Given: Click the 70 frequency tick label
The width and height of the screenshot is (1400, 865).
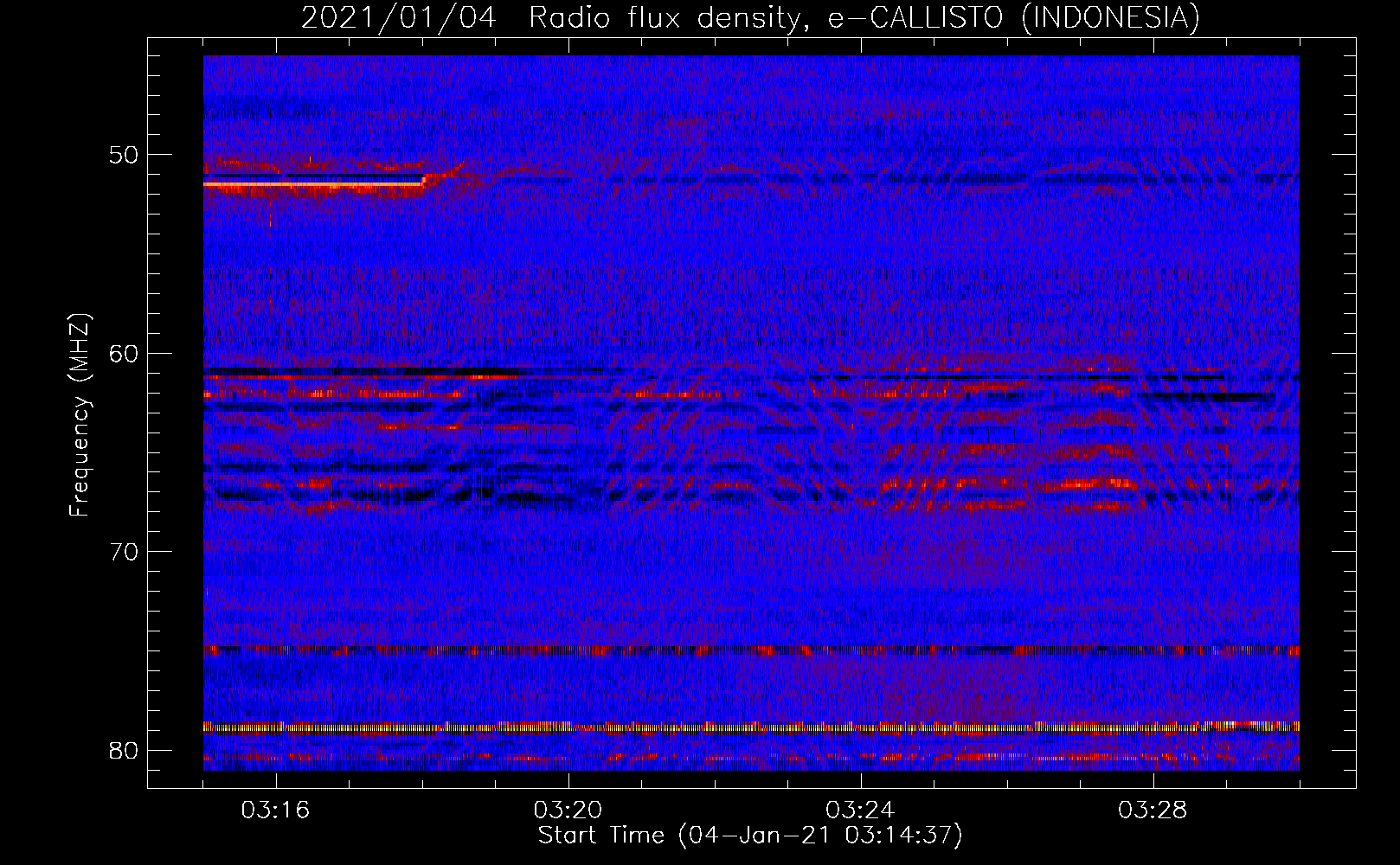Looking at the screenshot, I should pos(124,552).
